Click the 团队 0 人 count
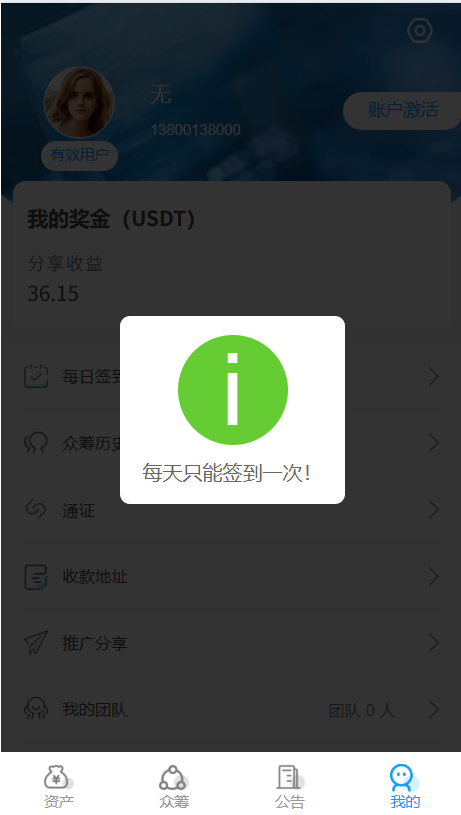This screenshot has height=815, width=461. click(362, 710)
